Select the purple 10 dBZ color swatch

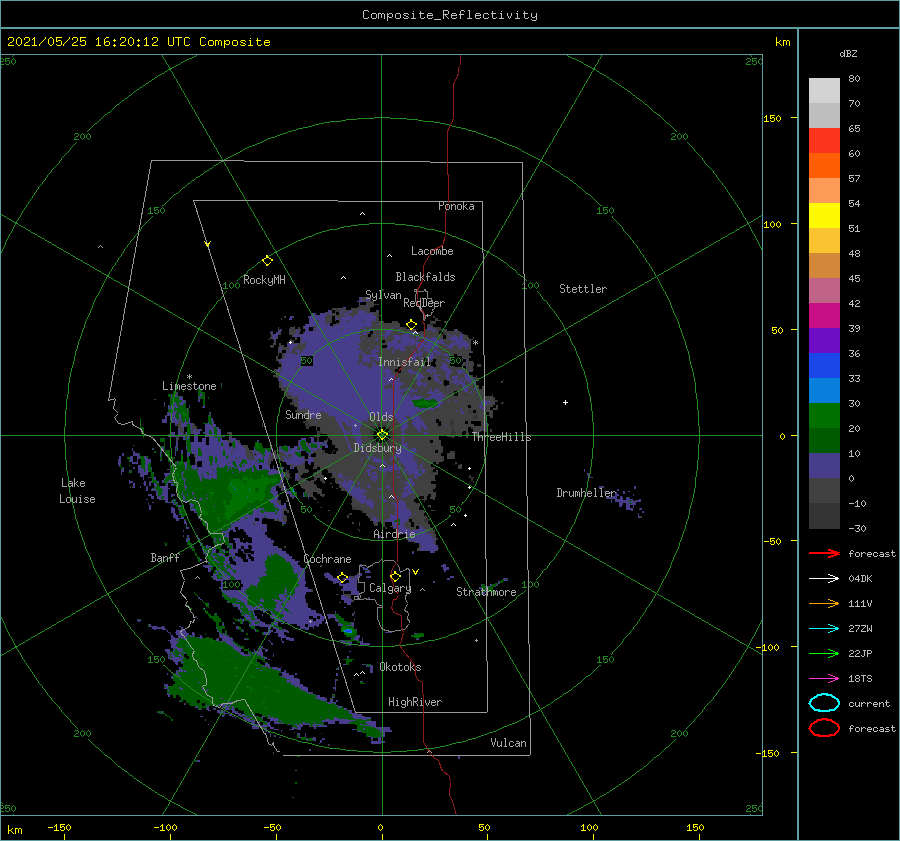(x=824, y=465)
